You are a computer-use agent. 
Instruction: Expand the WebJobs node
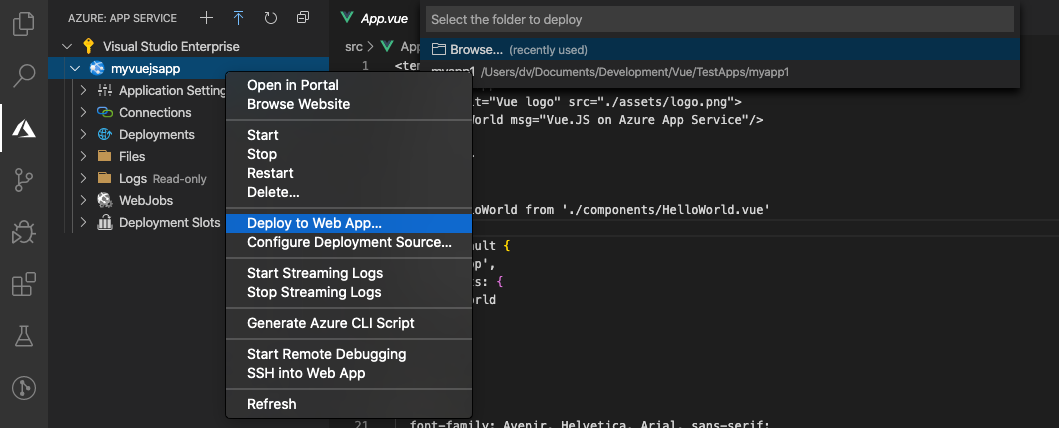83,200
